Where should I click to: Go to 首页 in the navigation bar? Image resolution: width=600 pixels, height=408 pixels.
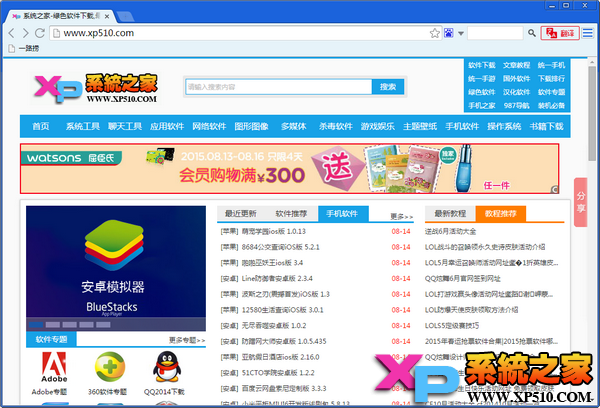click(41, 126)
